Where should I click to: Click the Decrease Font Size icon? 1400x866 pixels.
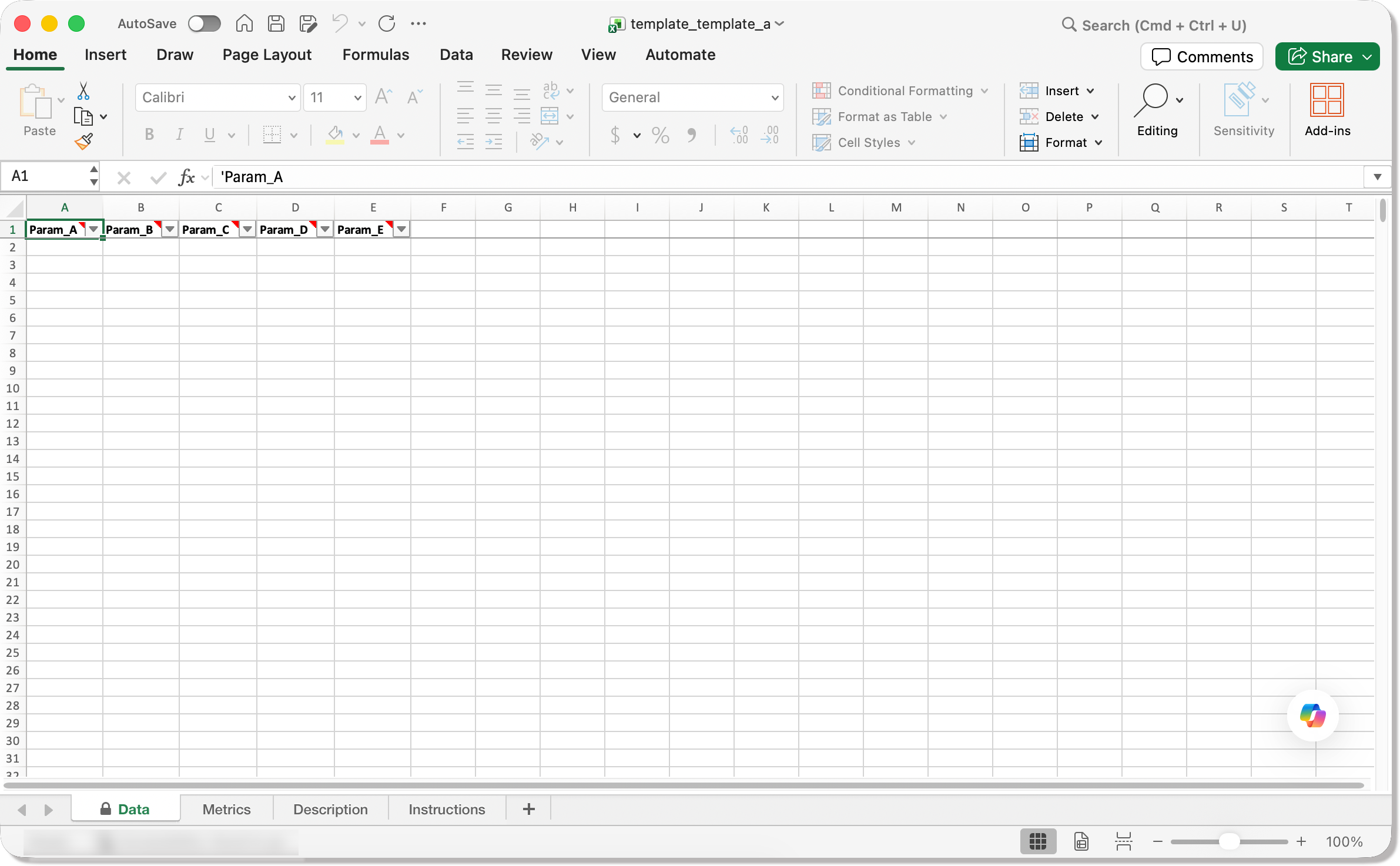pos(415,97)
